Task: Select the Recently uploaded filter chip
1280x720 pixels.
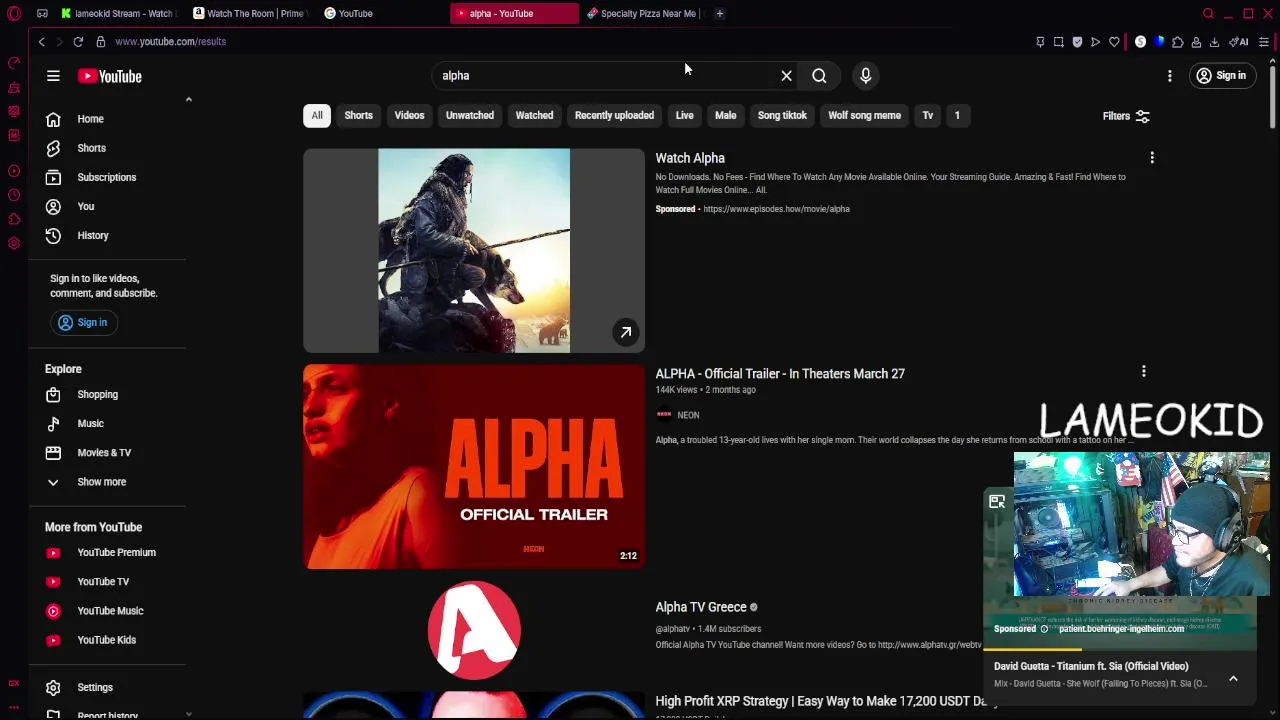Action: 614,115
